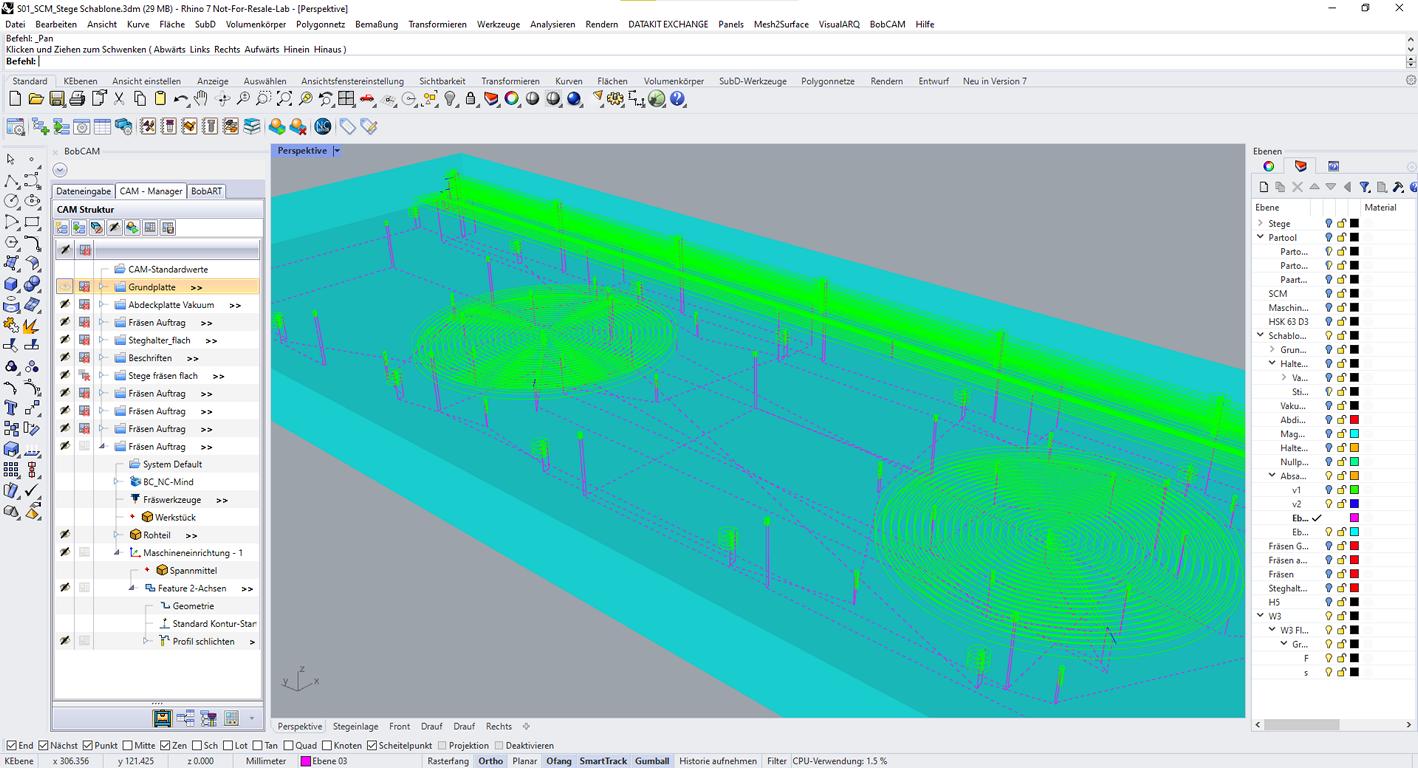Click the Print icon
Screen dimensions: 1418x768
pos(77,99)
